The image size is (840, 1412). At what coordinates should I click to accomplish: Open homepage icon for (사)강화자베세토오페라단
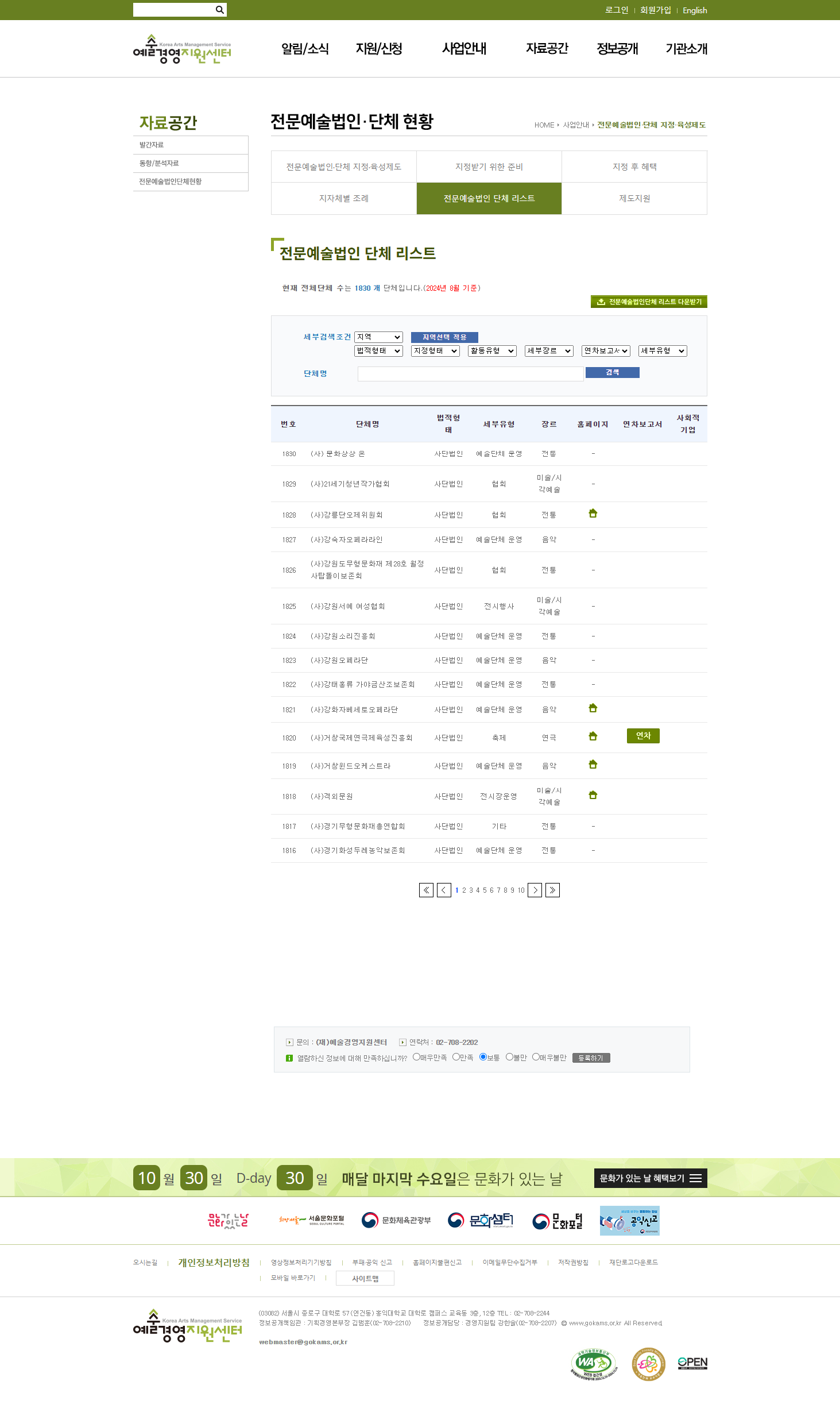tap(593, 708)
